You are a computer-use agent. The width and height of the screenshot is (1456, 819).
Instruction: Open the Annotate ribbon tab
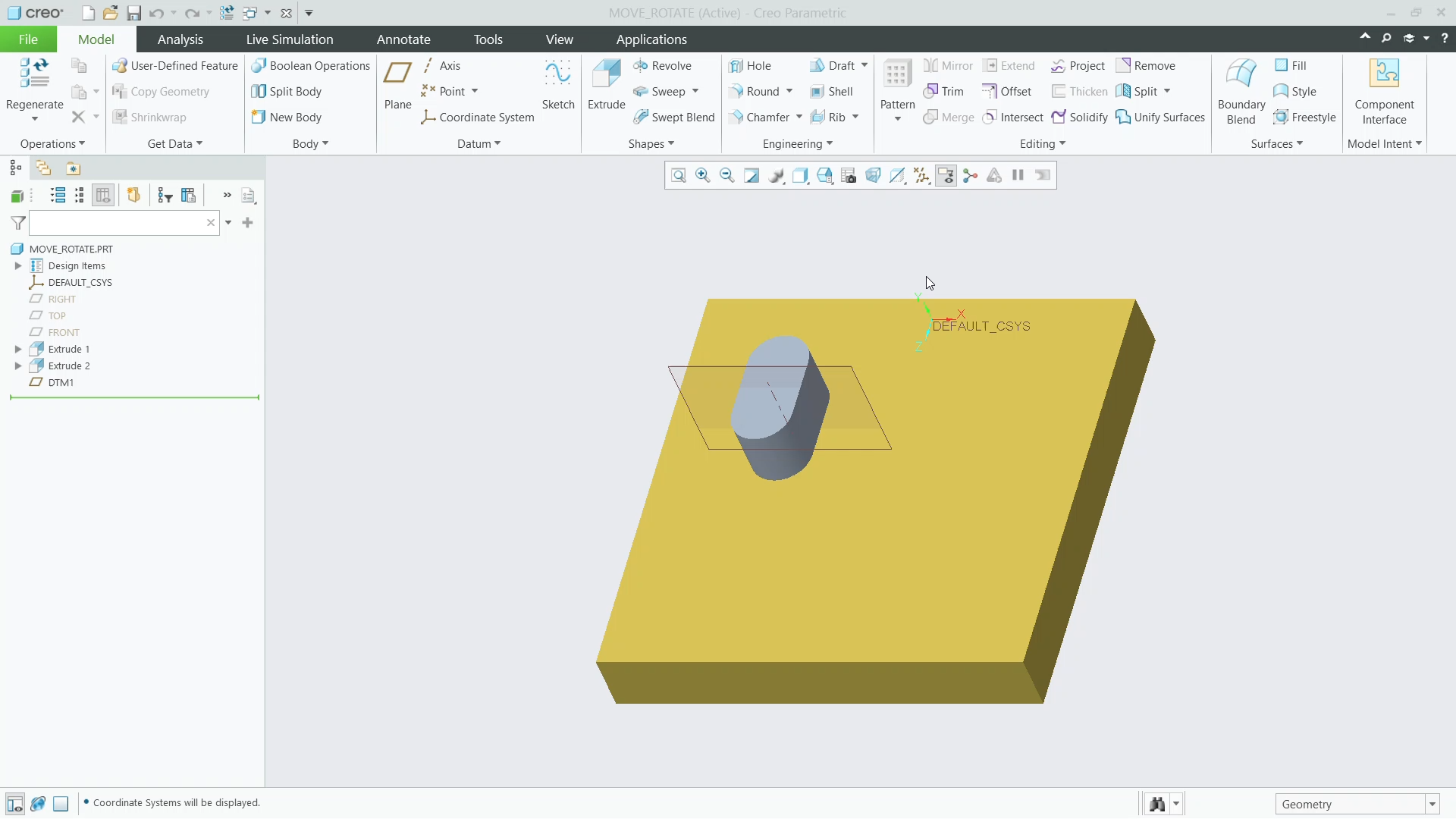point(403,39)
